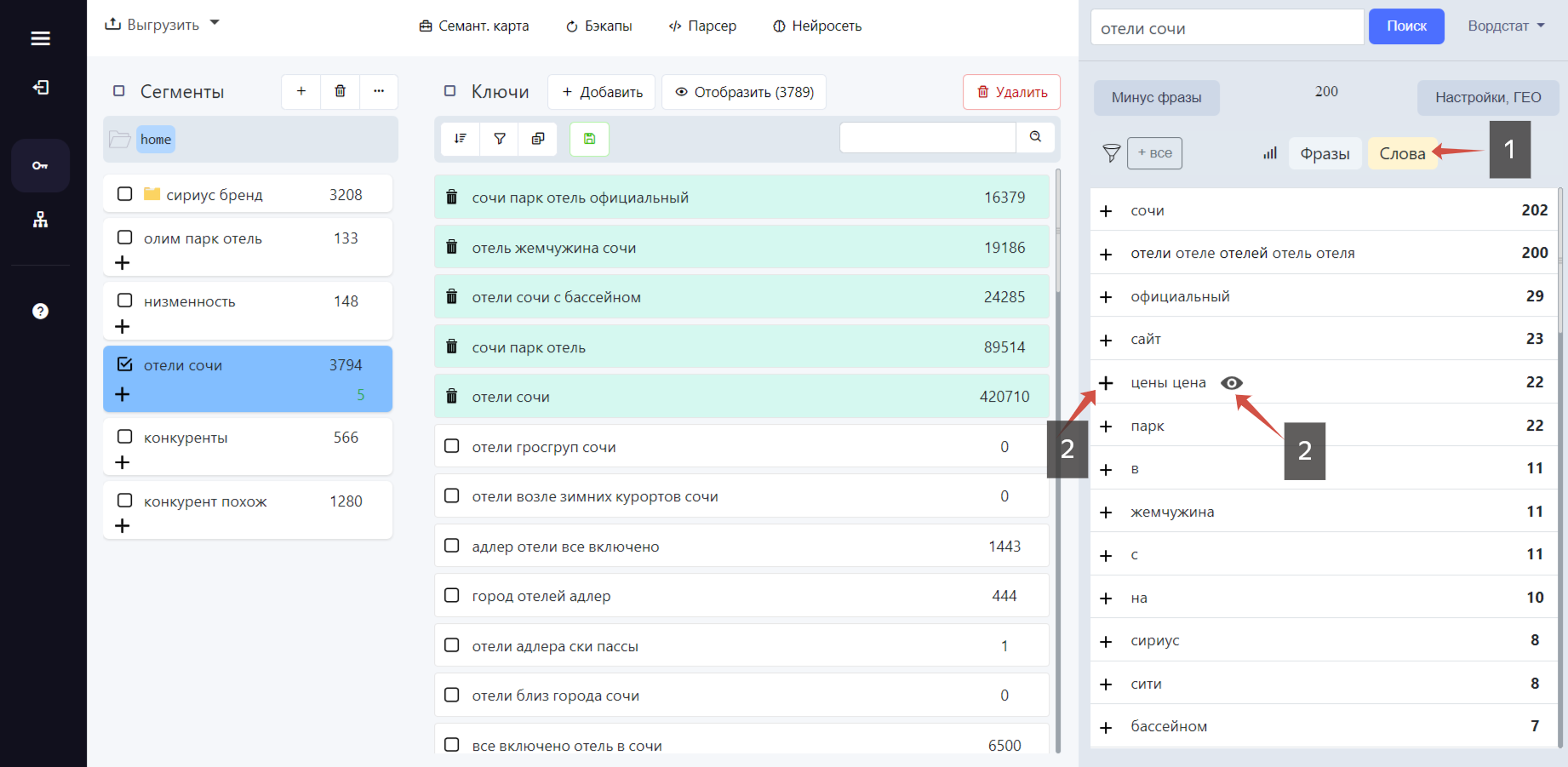
Task: Open the sitemap structure icon
Action: [x=40, y=220]
